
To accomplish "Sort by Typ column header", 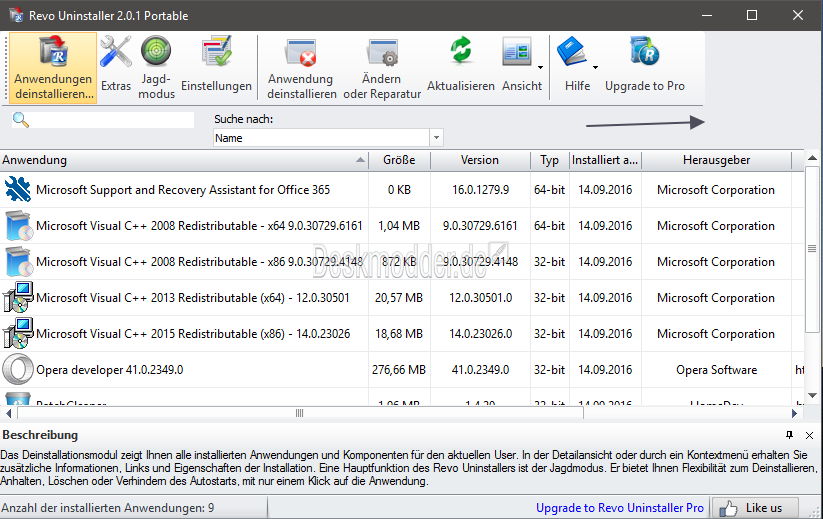I will coord(550,160).
